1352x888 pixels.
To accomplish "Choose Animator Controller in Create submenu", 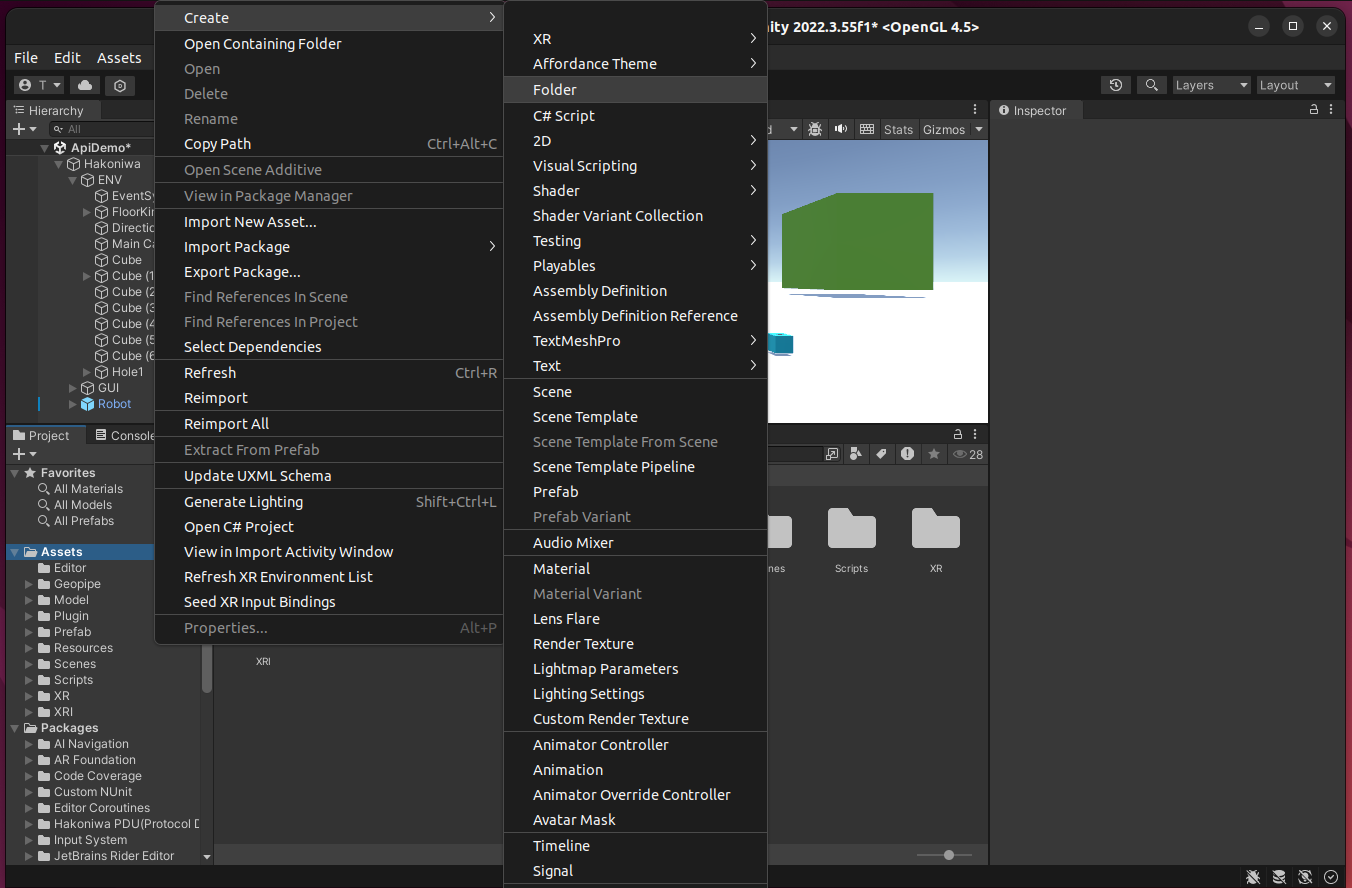I will pos(635,745).
